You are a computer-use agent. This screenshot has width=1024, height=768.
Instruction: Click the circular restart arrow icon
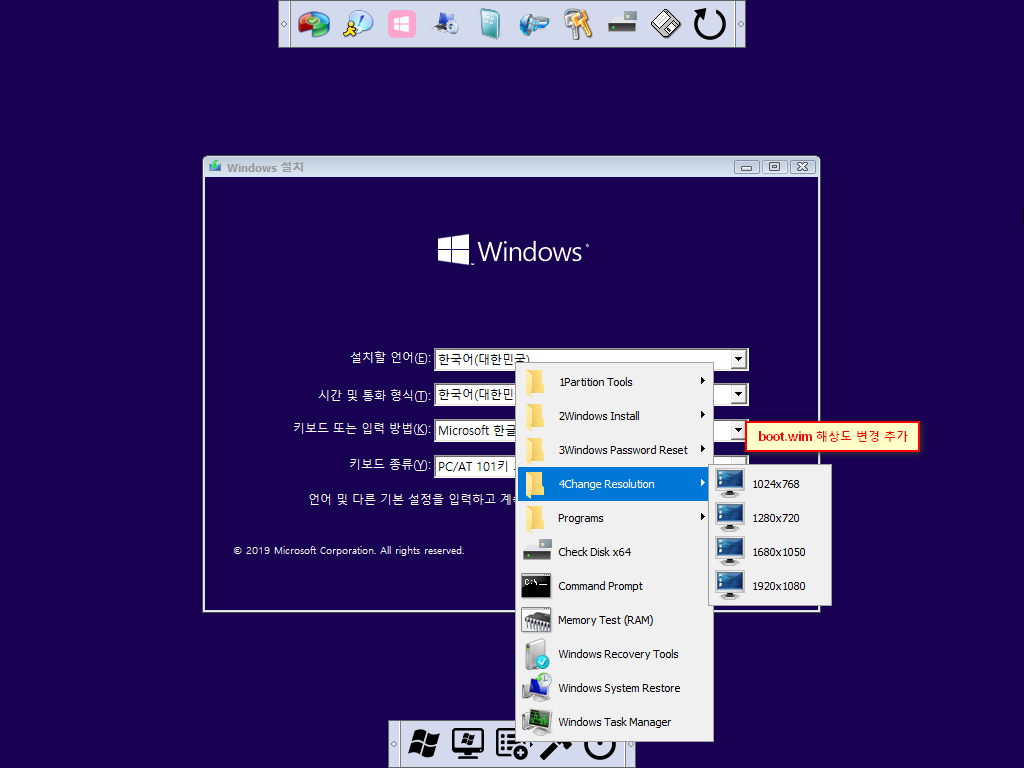click(x=710, y=25)
